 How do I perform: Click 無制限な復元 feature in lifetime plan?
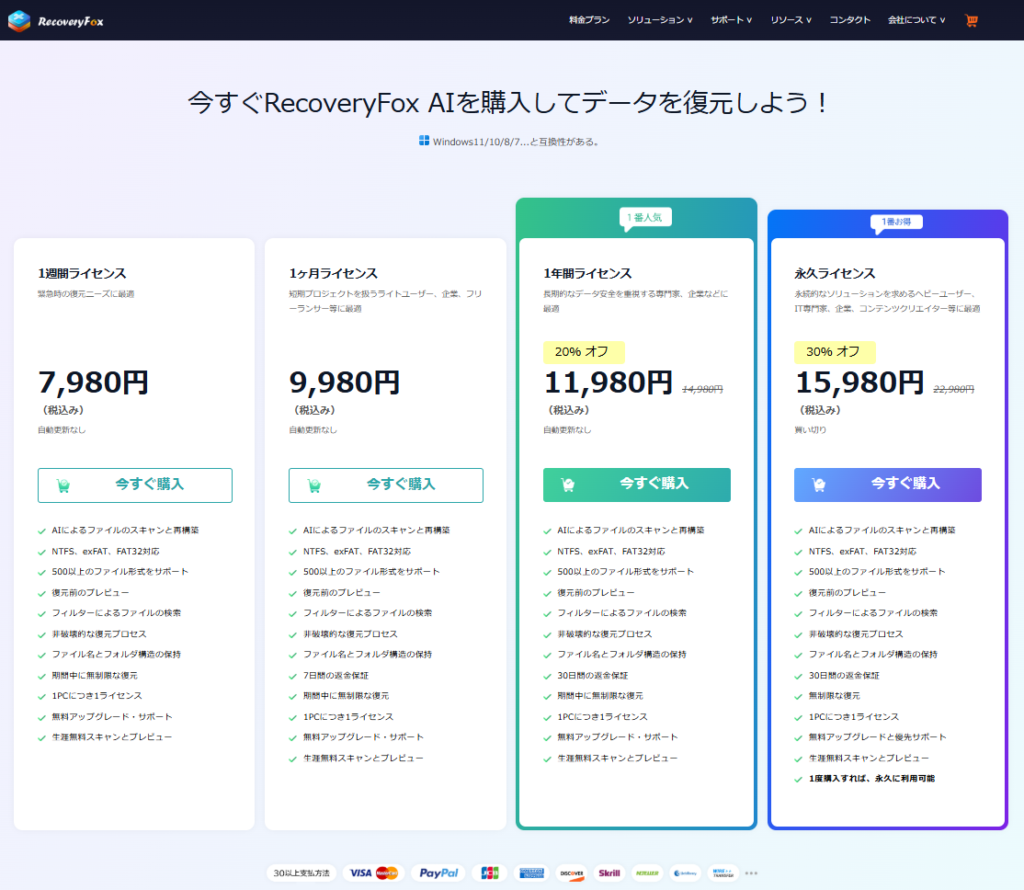tap(834, 696)
